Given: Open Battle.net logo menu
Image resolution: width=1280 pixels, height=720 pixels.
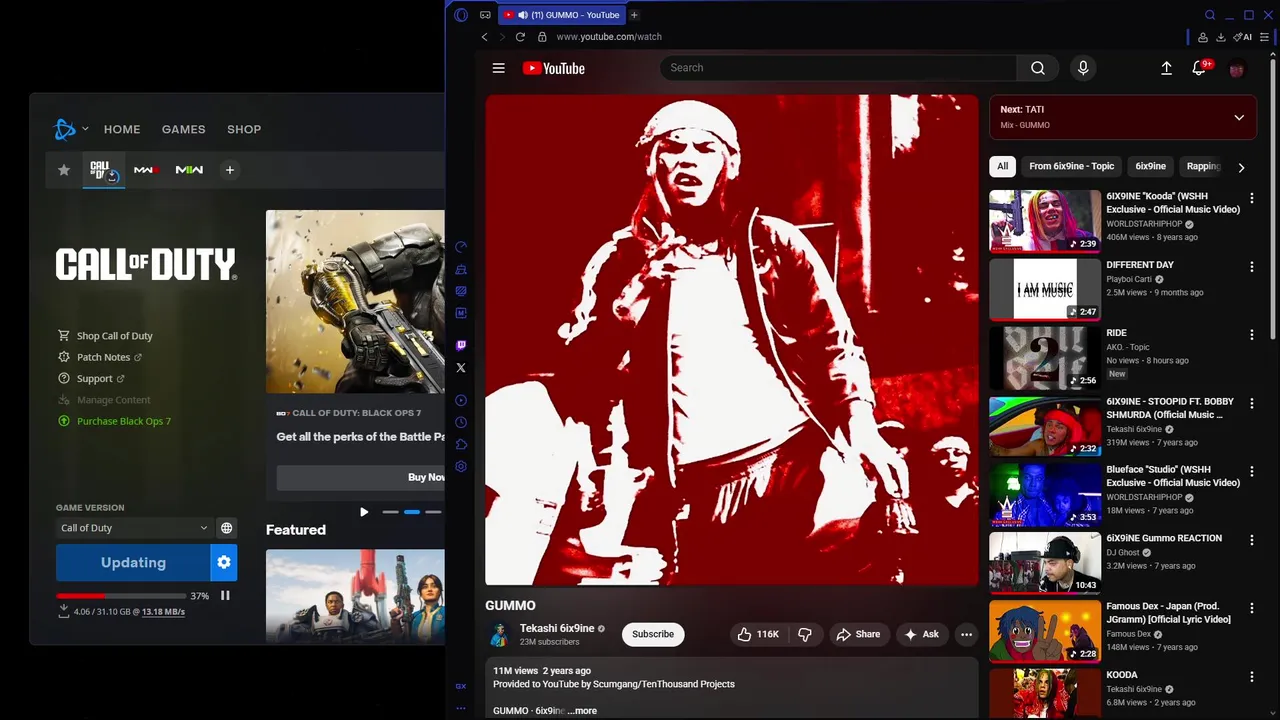Looking at the screenshot, I should coord(65,129).
